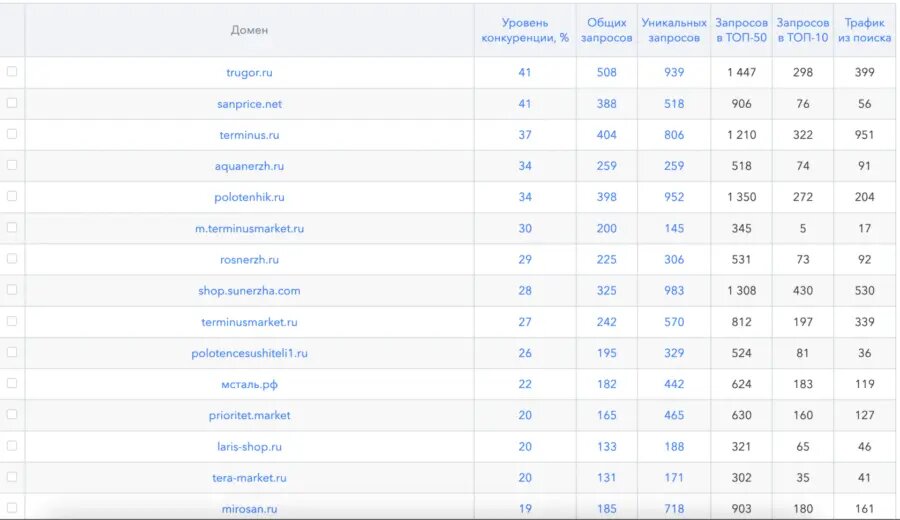This screenshot has width=900, height=520.
Task: Open the tera-market.ru domain link
Action: 249,478
